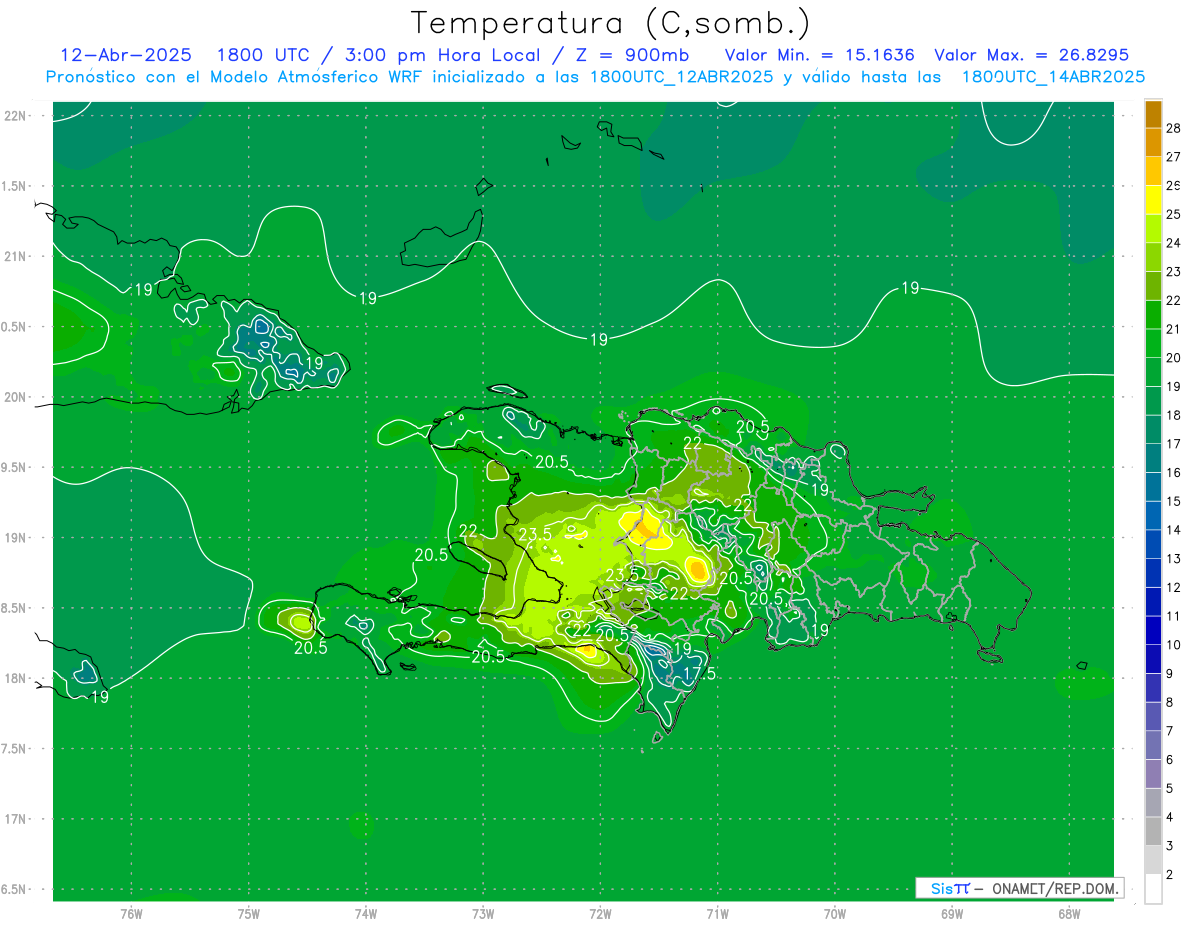This screenshot has height=927, width=1200.
Task: Click the "18N" latitude axis label
Action: (x=14, y=678)
